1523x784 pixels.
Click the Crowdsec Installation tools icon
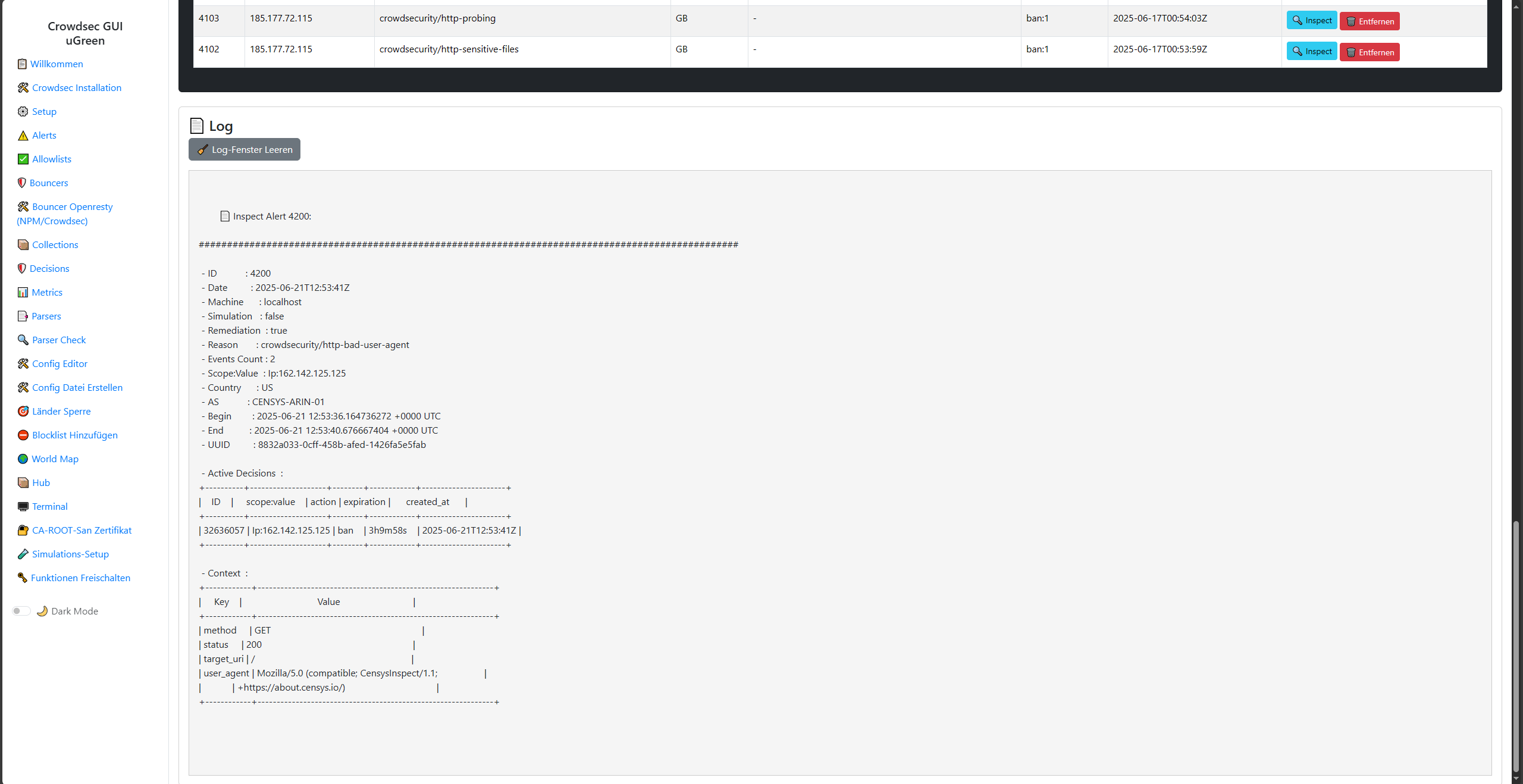coord(23,87)
